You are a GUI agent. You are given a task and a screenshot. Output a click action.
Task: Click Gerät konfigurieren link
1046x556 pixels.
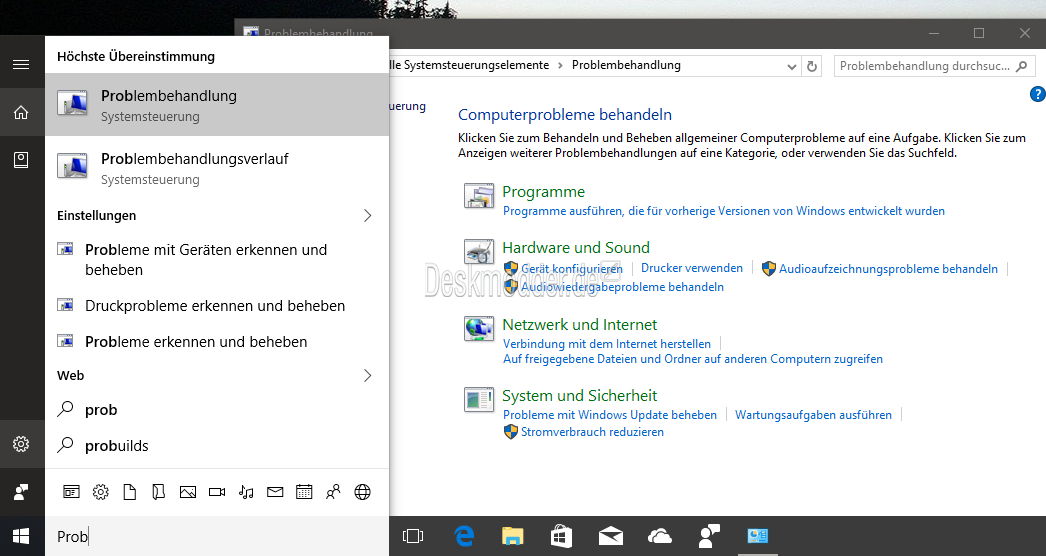click(572, 268)
